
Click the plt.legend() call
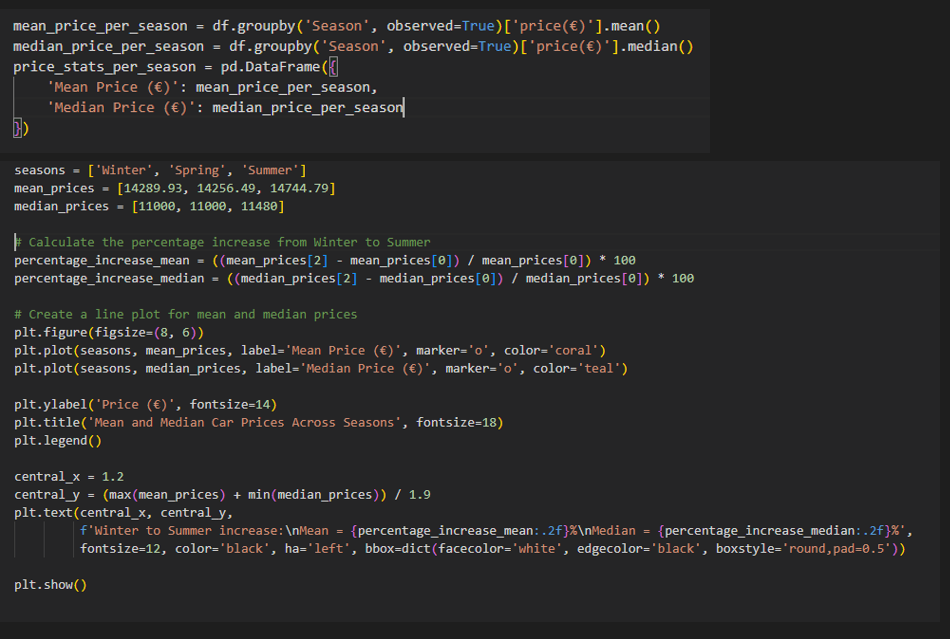(x=58, y=441)
